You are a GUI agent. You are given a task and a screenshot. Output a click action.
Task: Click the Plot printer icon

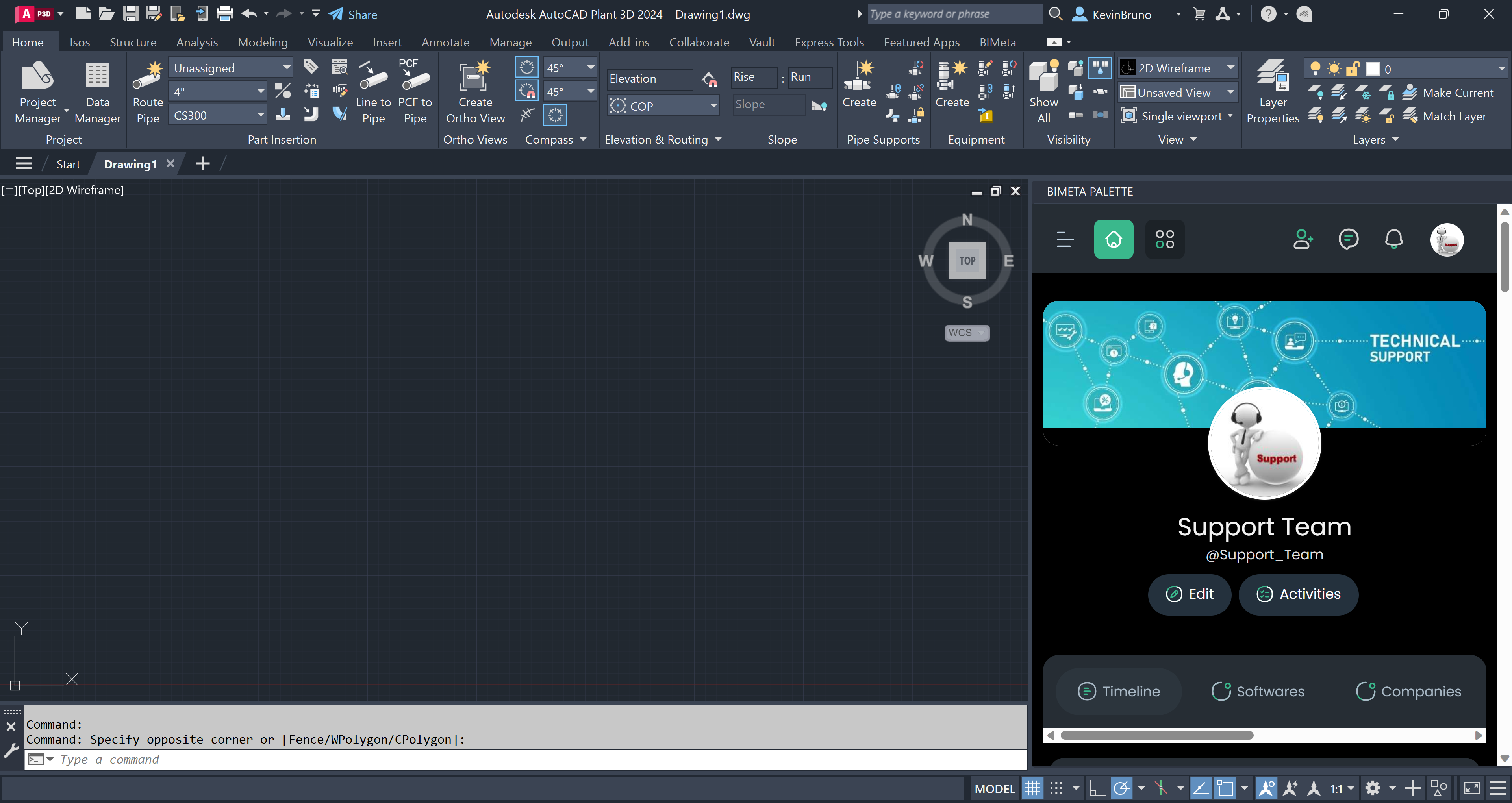(225, 13)
